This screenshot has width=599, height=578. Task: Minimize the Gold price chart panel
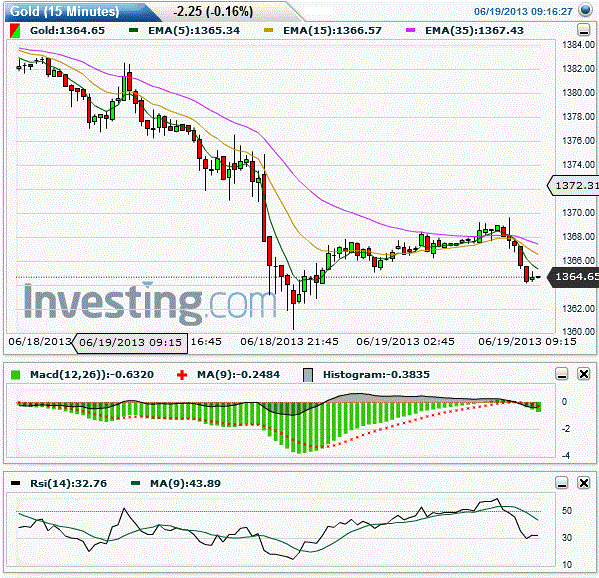(x=583, y=29)
